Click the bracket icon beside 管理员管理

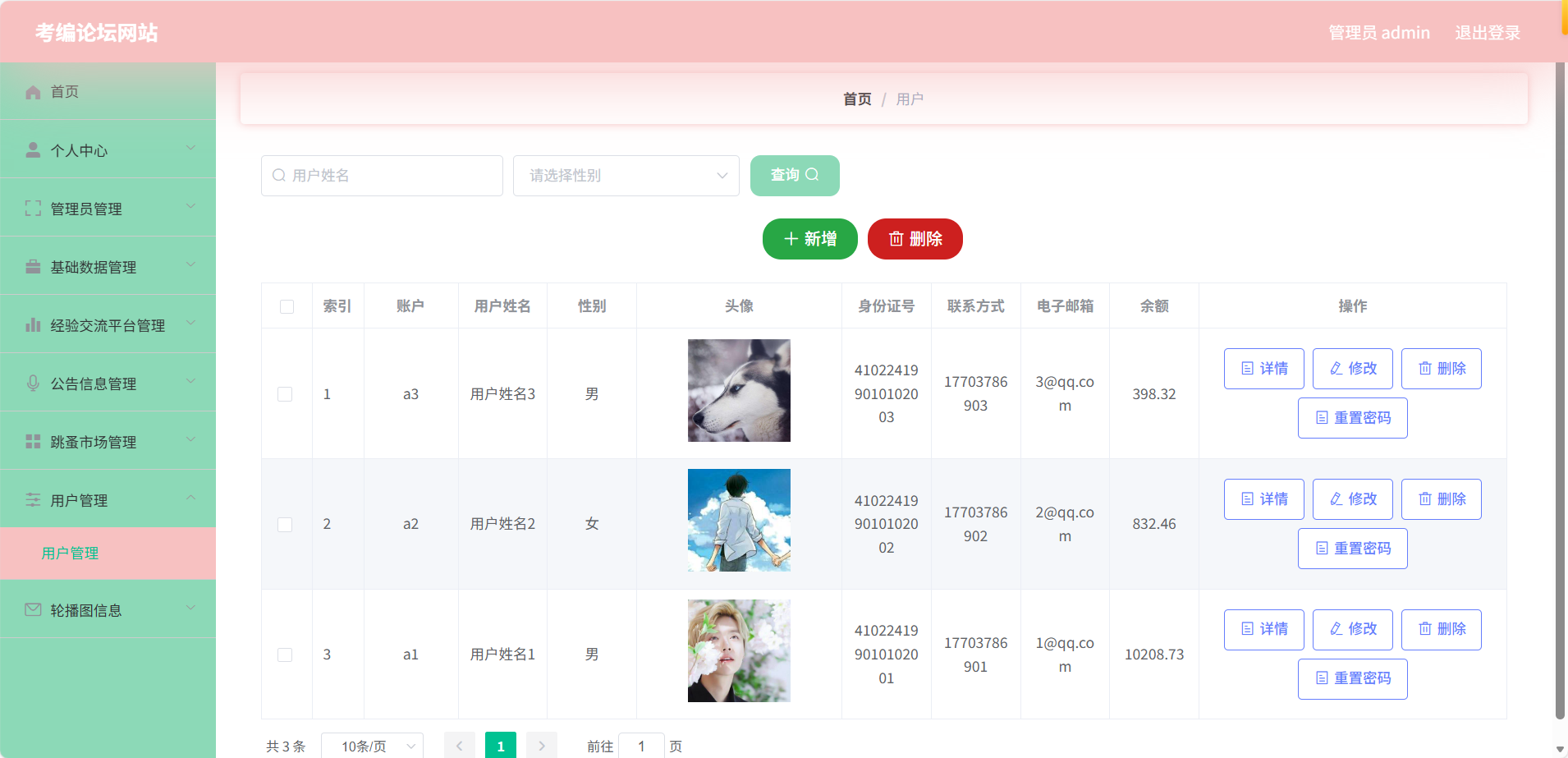click(x=33, y=209)
